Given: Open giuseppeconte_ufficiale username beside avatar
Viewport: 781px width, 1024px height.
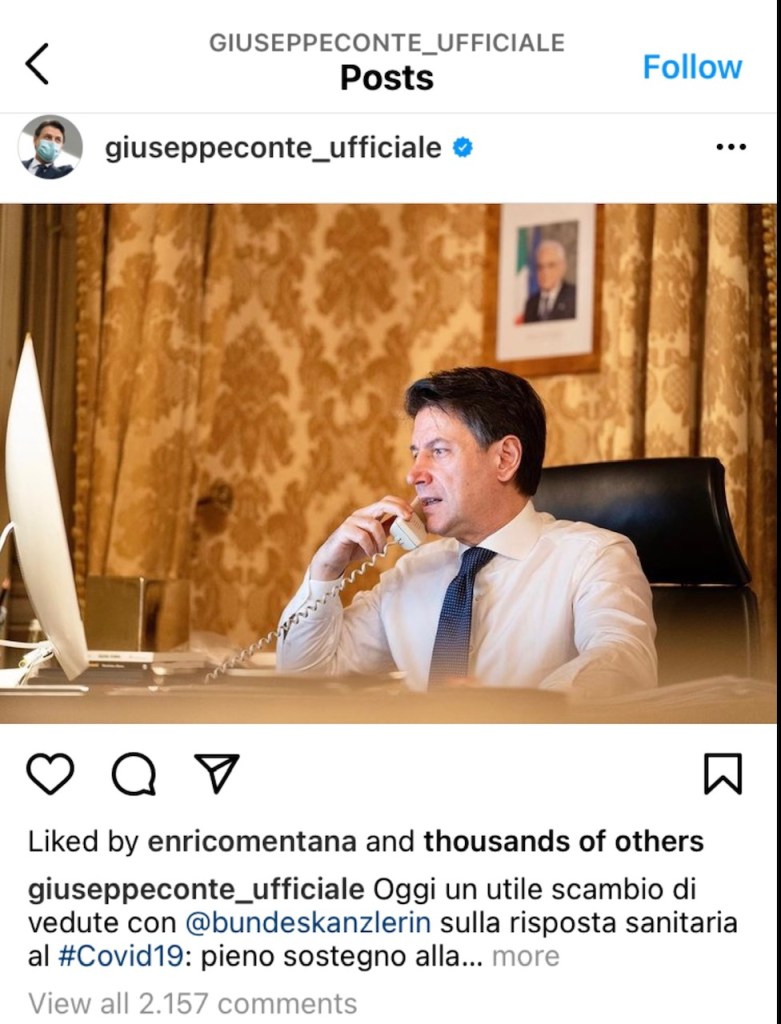Looking at the screenshot, I should coord(273,148).
